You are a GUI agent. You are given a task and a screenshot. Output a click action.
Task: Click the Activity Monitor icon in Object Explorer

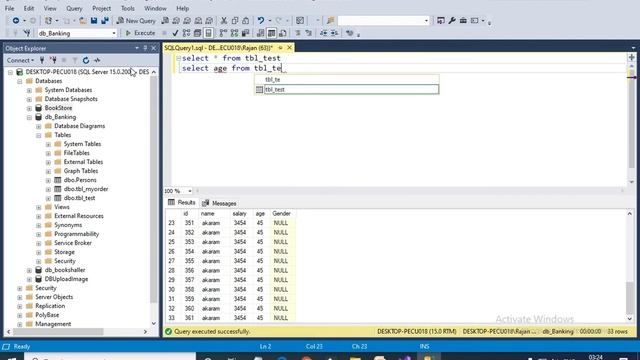(x=97, y=60)
